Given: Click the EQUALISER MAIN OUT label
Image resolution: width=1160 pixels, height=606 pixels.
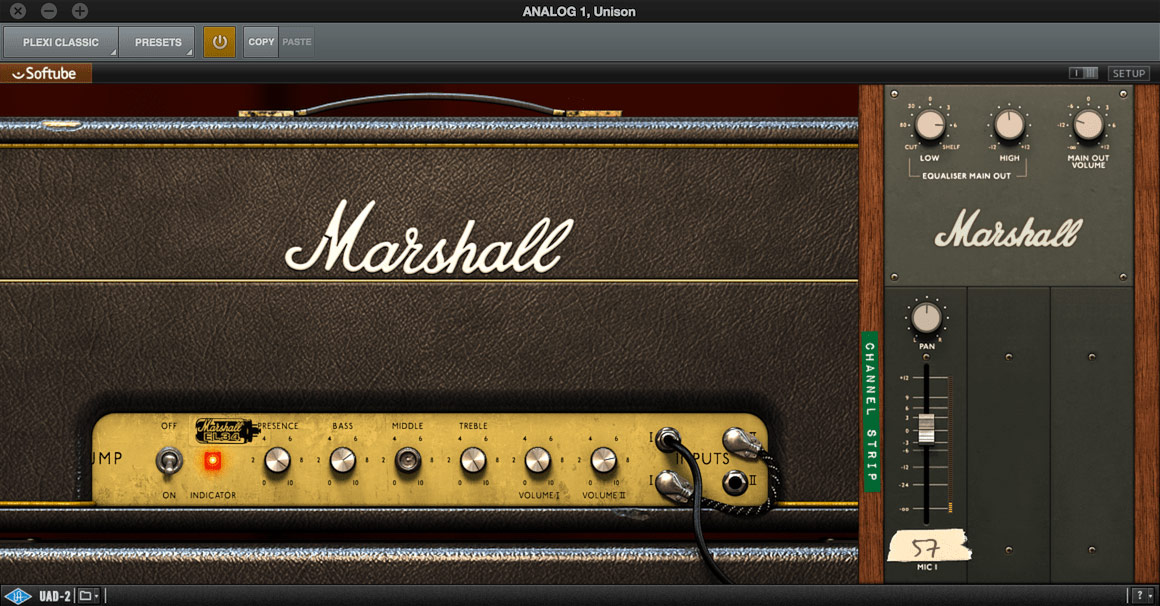Looking at the screenshot, I should (x=966, y=176).
